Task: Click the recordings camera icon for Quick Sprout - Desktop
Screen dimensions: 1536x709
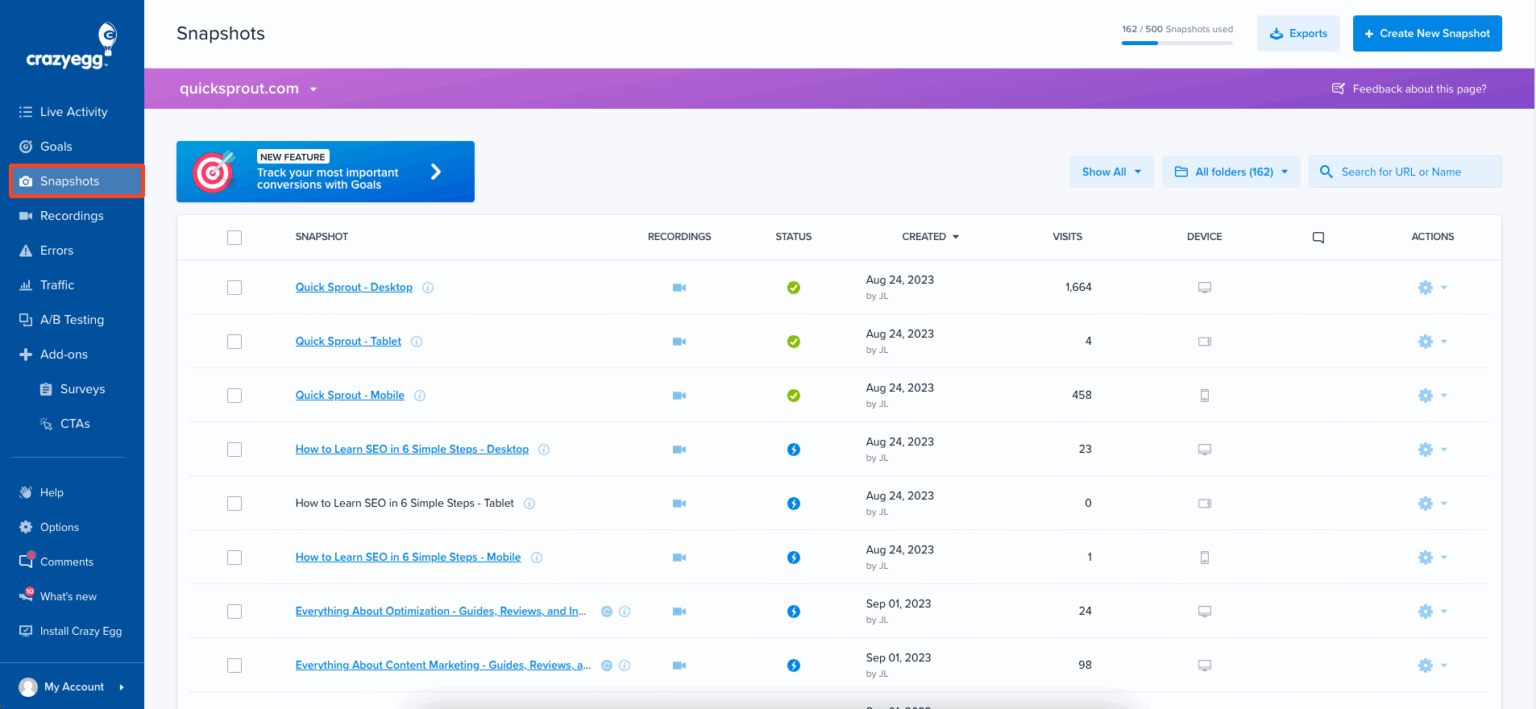Action: tap(679, 287)
